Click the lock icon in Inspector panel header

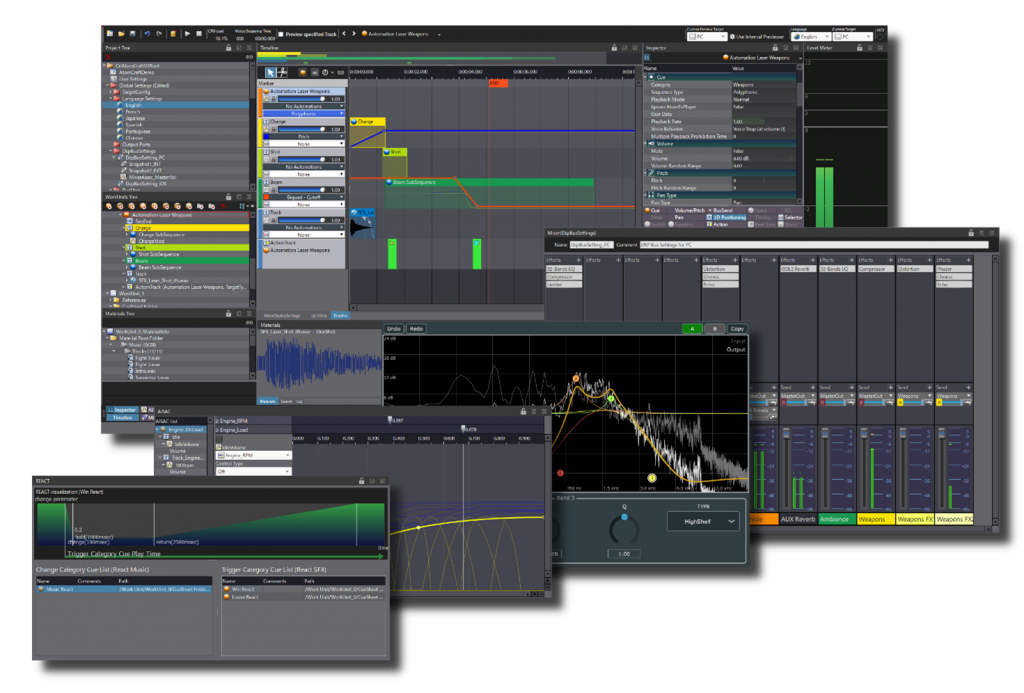[x=776, y=47]
